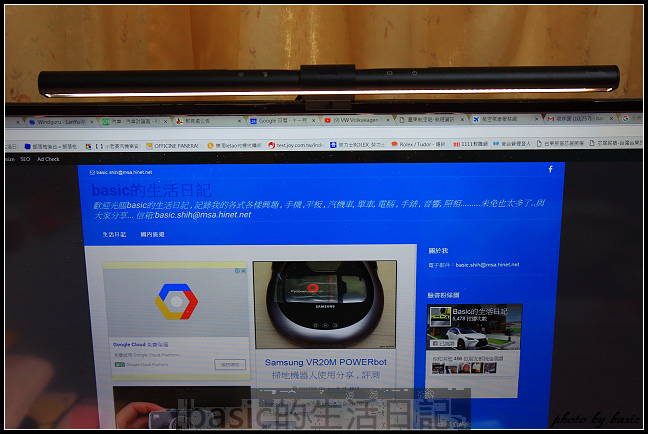Open the Samsung robot vacuum thumbnail
This screenshot has width=648, height=434.
pyautogui.click(x=325, y=304)
